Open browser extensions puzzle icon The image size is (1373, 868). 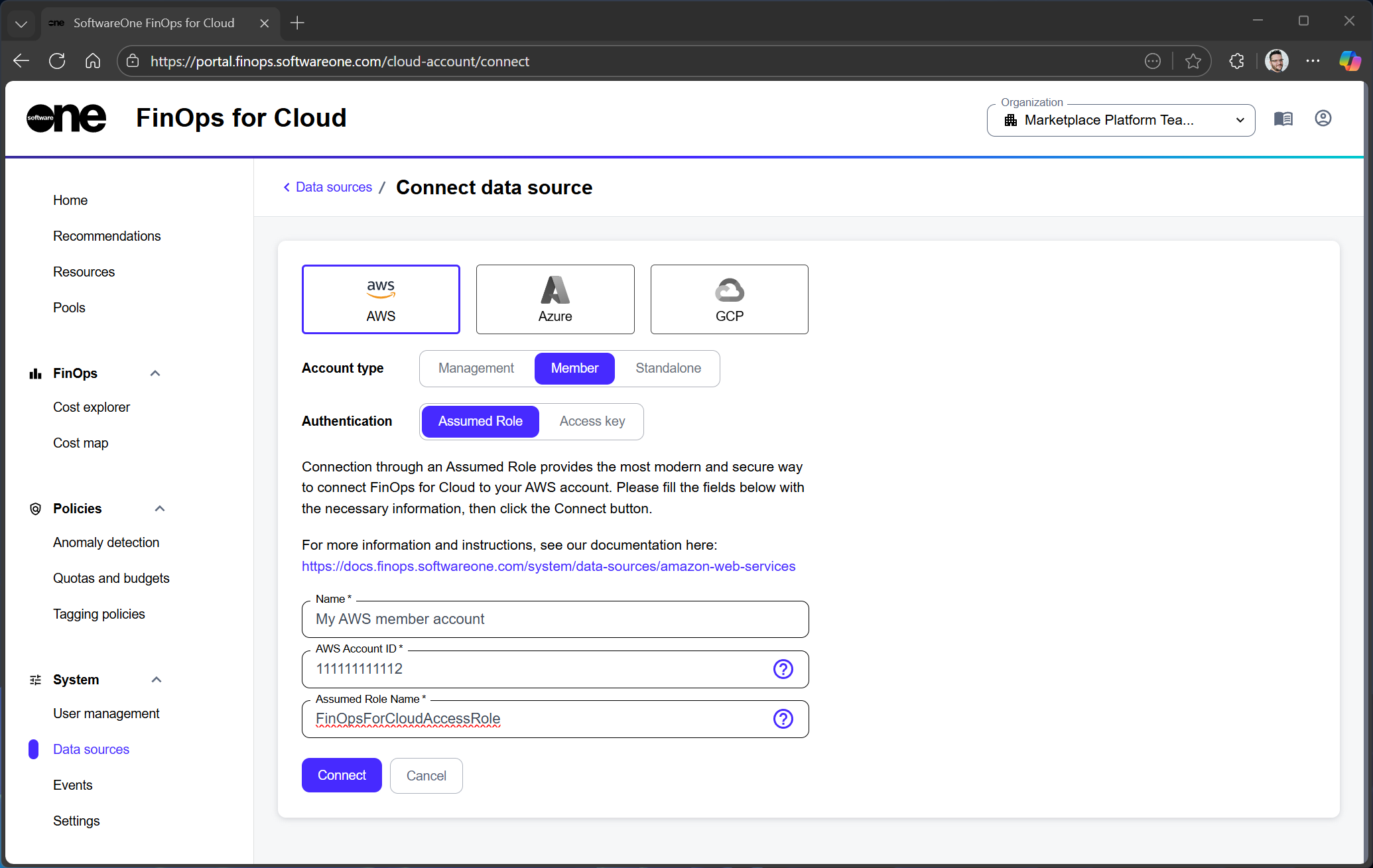(x=1236, y=61)
